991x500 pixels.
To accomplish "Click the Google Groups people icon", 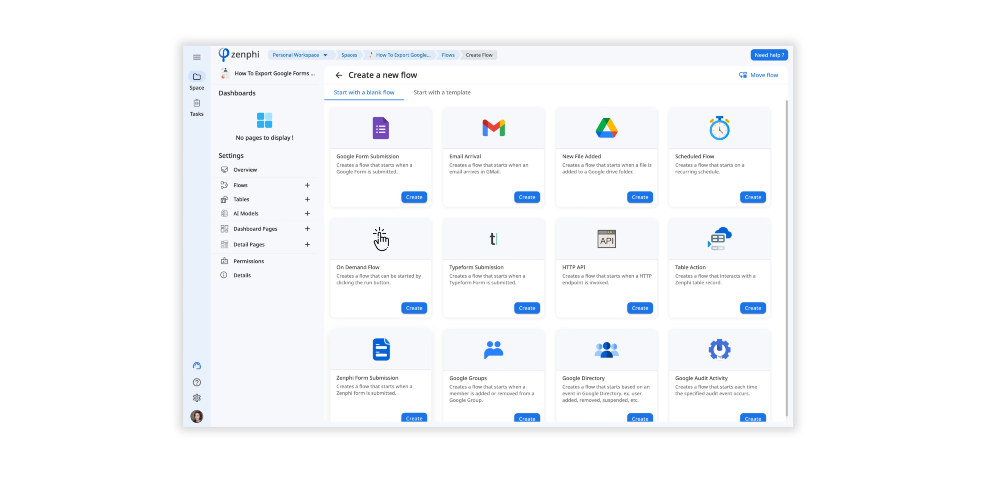I will [x=494, y=350].
